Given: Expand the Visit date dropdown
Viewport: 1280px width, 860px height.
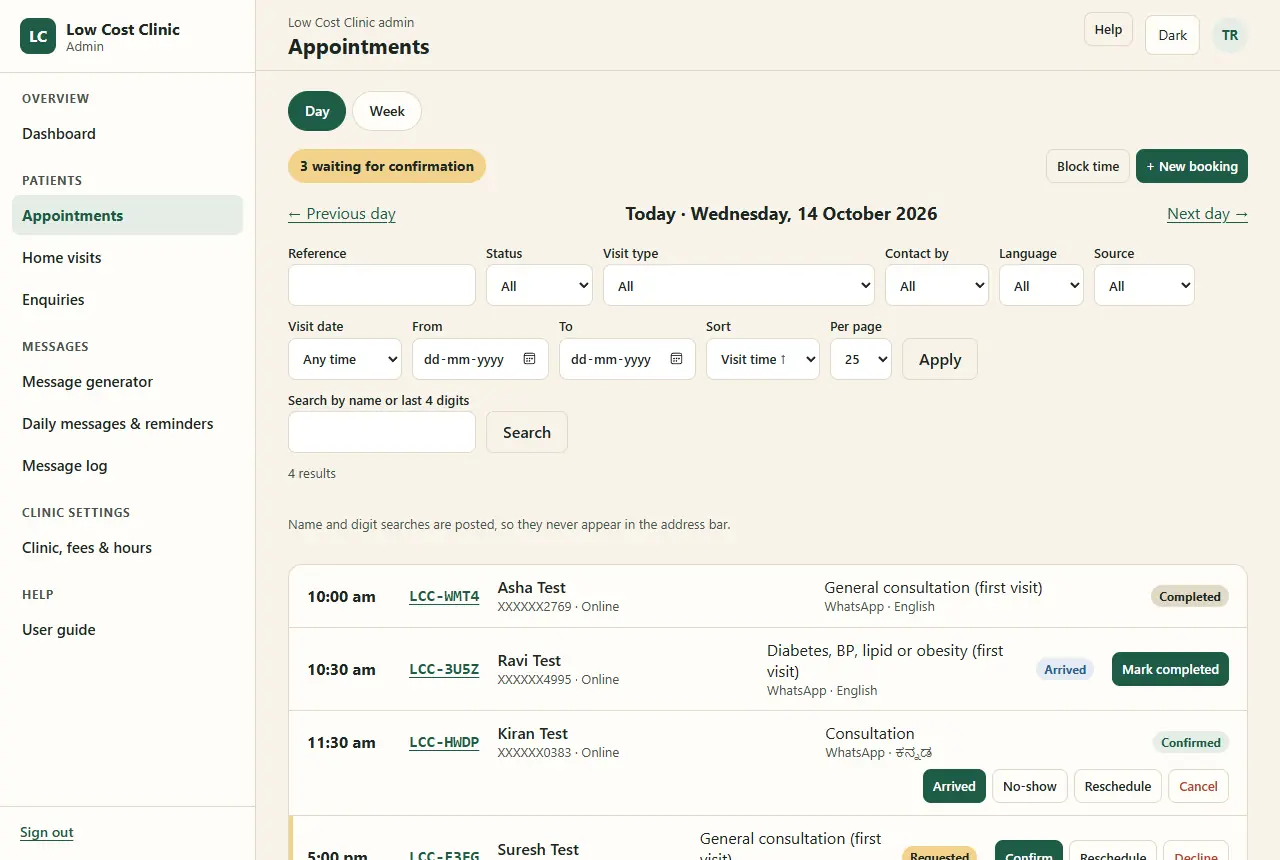Looking at the screenshot, I should 345,359.
